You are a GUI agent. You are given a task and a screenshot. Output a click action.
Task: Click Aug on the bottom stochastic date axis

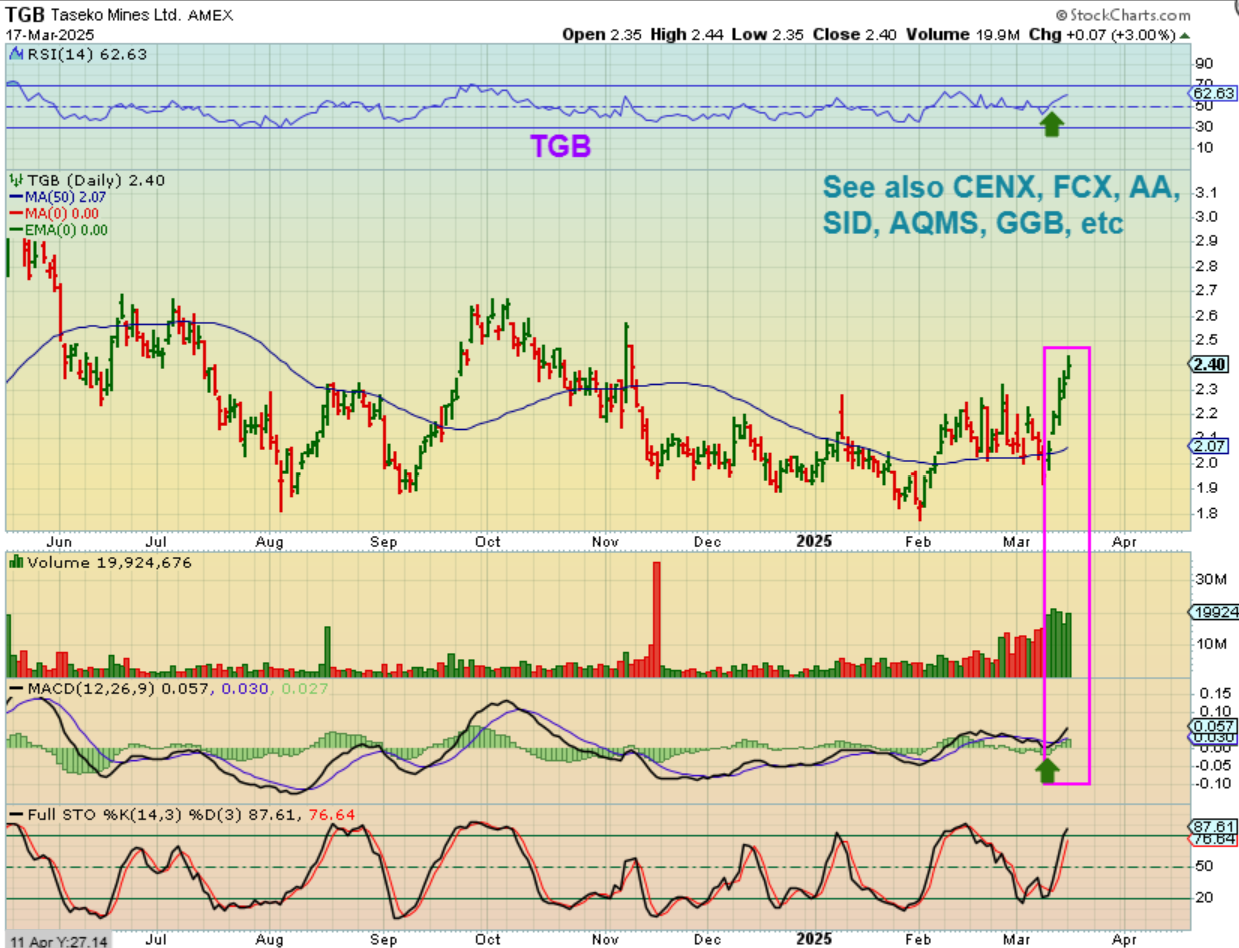click(270, 940)
